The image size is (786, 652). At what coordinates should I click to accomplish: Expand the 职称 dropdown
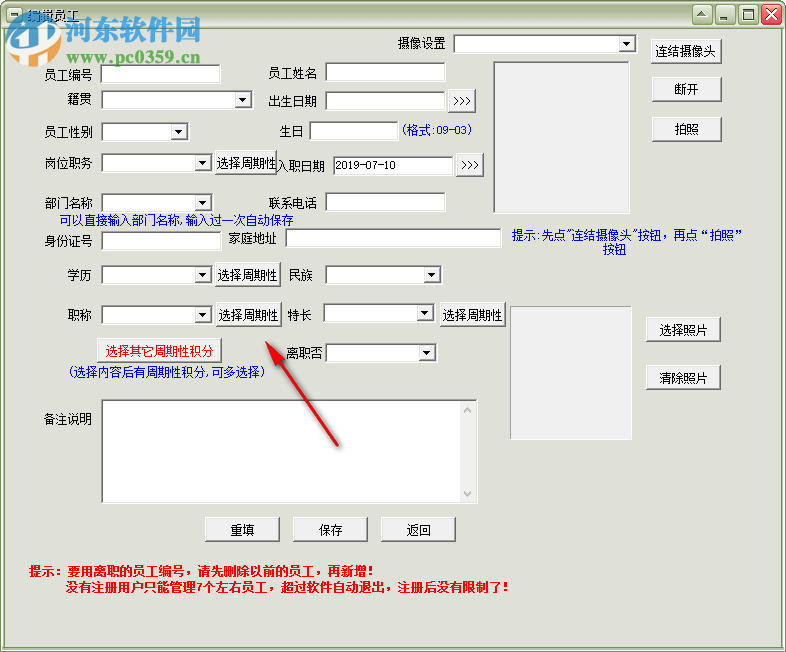(203, 314)
